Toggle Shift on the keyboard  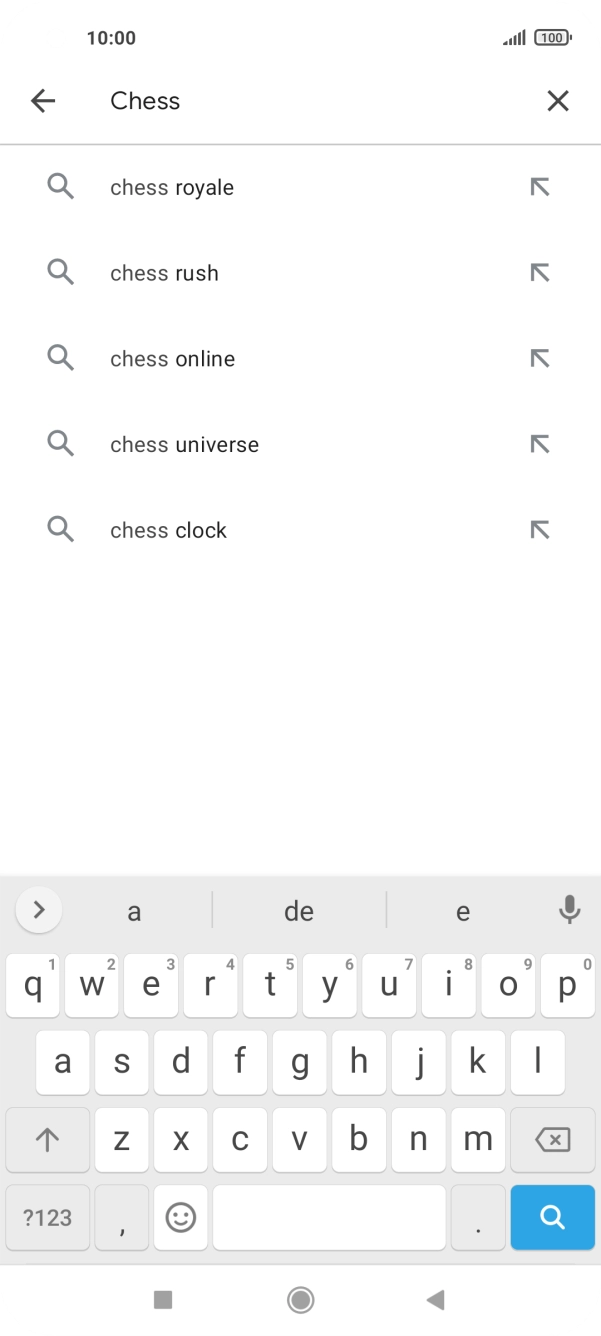coord(47,1139)
